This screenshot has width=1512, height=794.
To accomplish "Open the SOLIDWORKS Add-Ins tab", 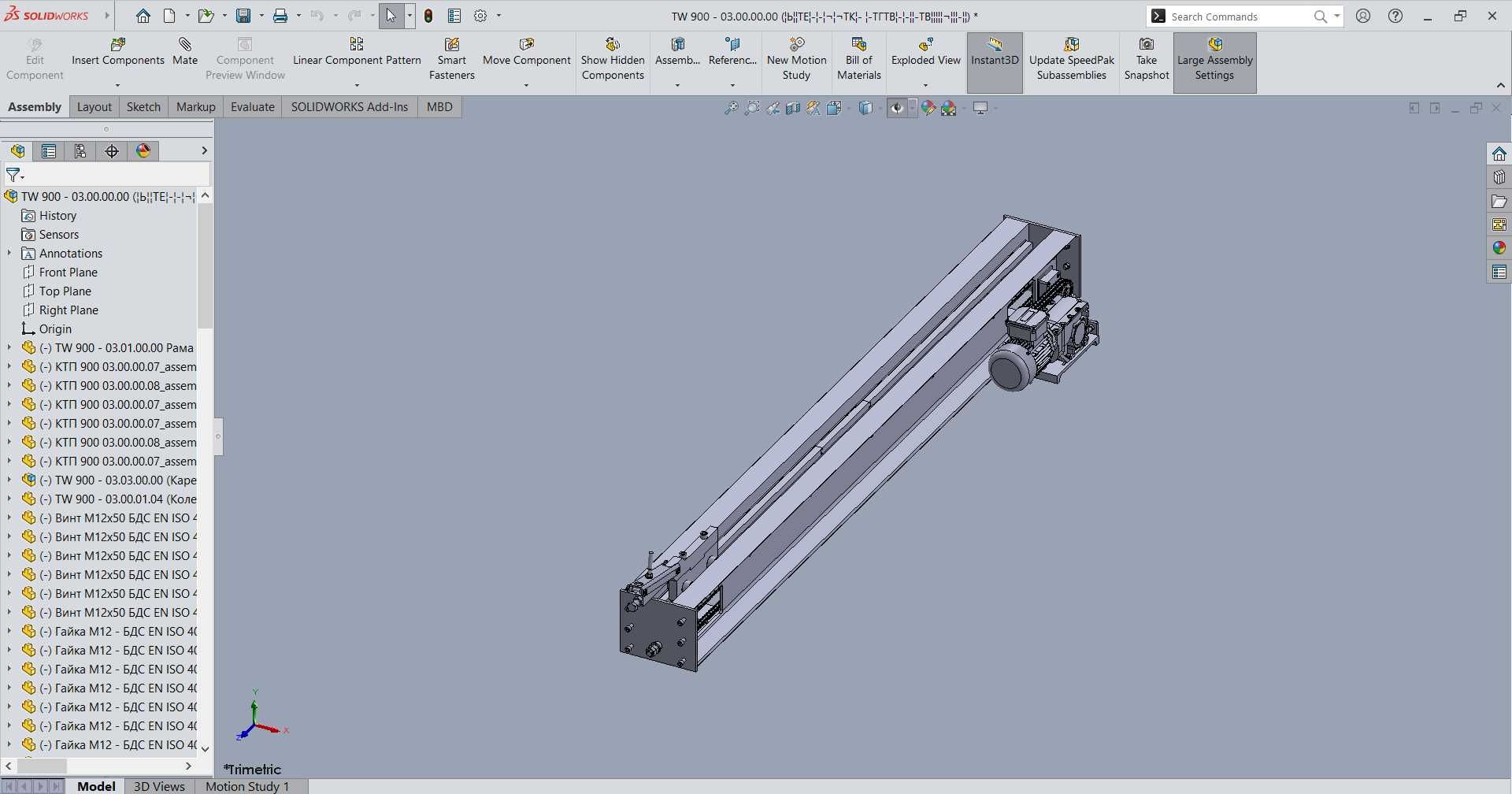I will click(x=350, y=107).
